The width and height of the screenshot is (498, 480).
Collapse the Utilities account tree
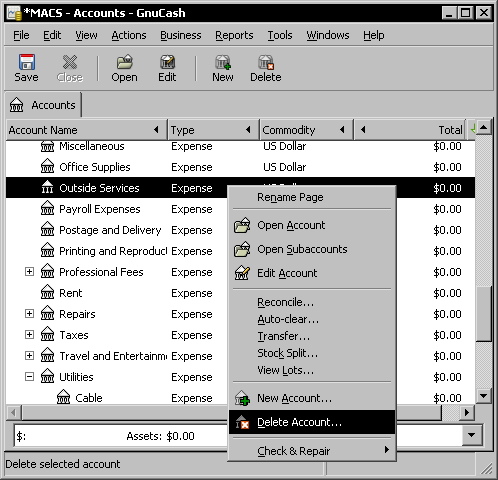click(x=29, y=377)
